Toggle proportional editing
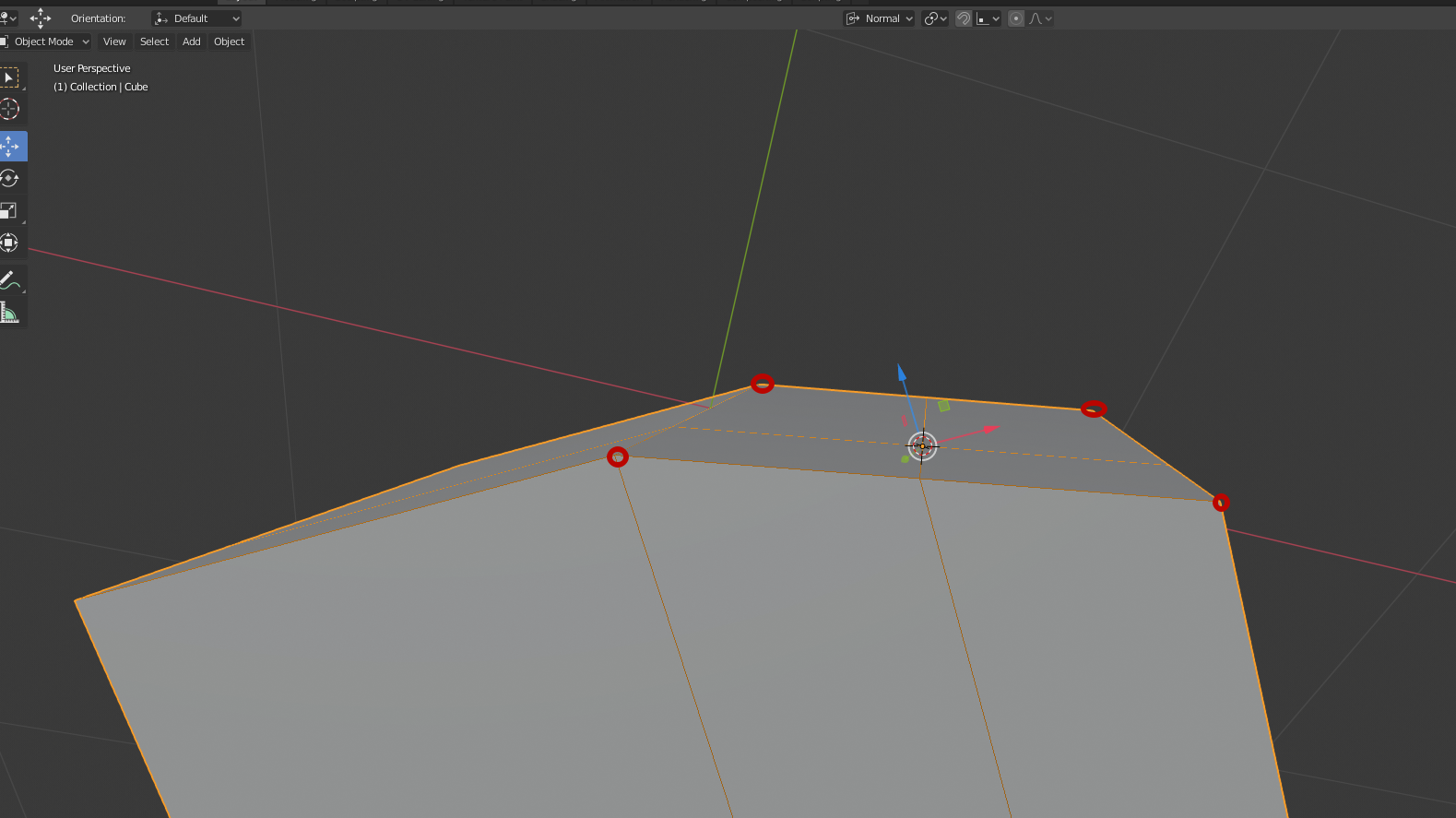This screenshot has height=818, width=1456. point(1016,18)
